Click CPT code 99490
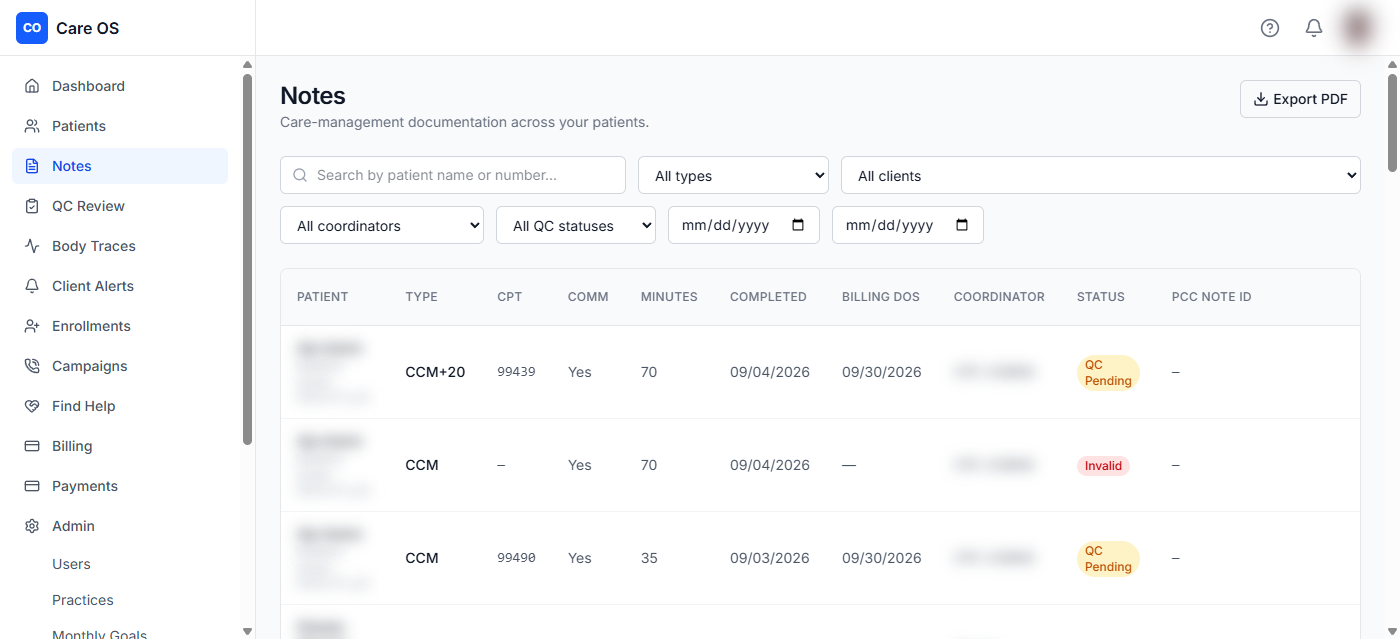This screenshot has height=639, width=1400. [516, 558]
